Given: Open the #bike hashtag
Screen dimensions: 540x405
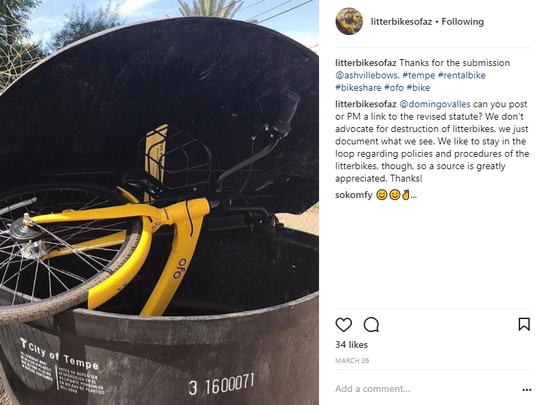Looking at the screenshot, I should (418, 88).
